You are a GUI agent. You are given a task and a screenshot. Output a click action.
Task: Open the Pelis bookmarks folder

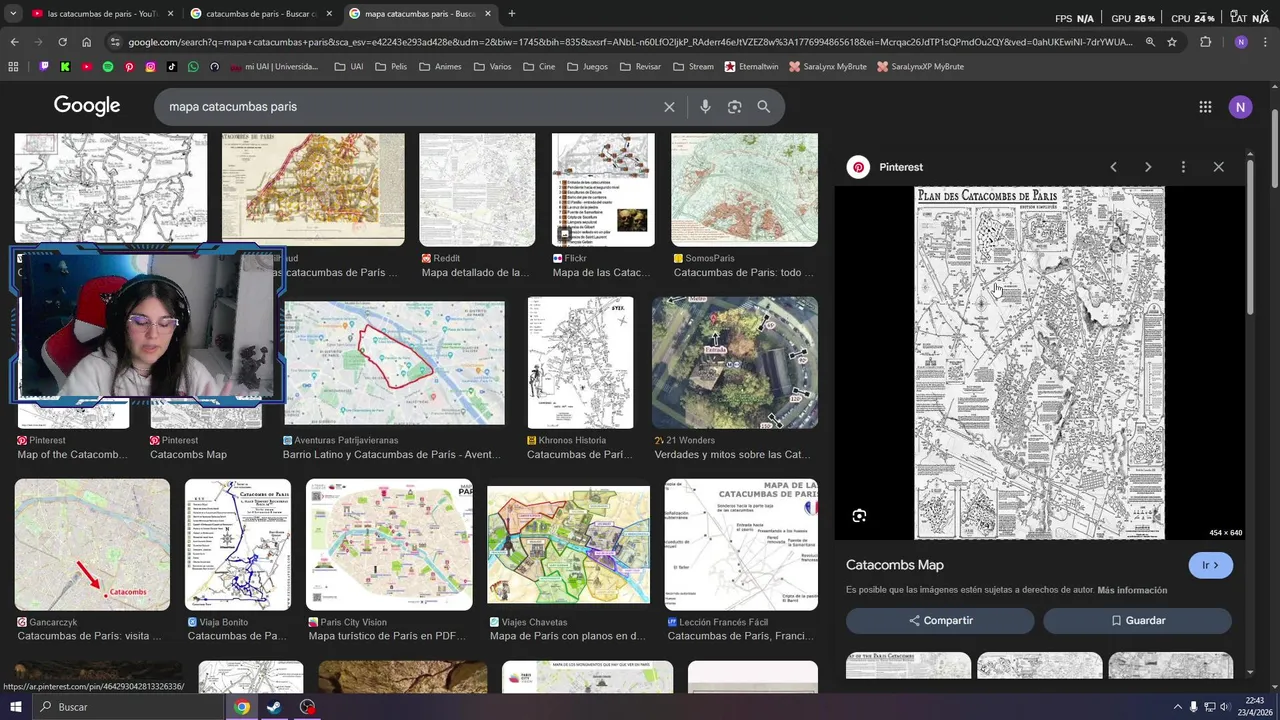point(391,67)
